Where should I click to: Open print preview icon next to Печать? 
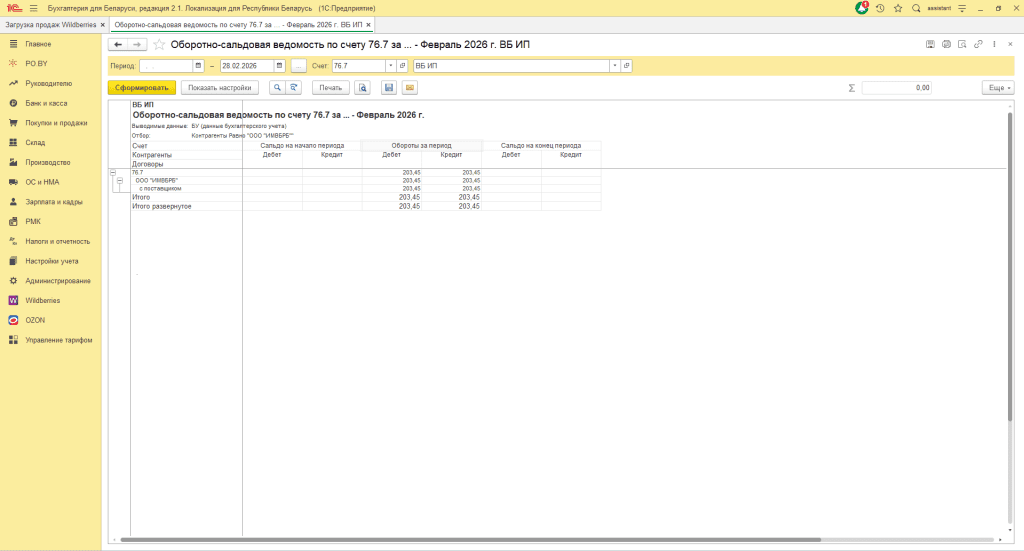(362, 88)
